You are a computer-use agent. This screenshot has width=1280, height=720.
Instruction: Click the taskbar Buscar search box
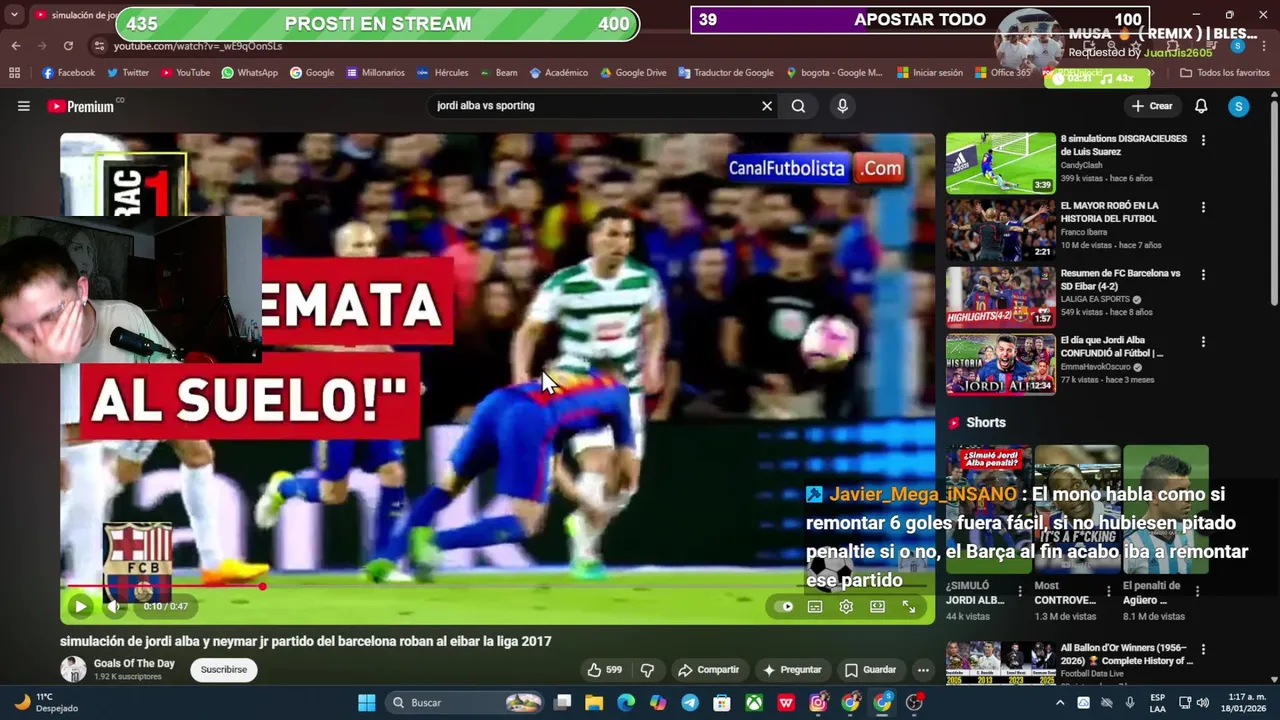coord(464,703)
